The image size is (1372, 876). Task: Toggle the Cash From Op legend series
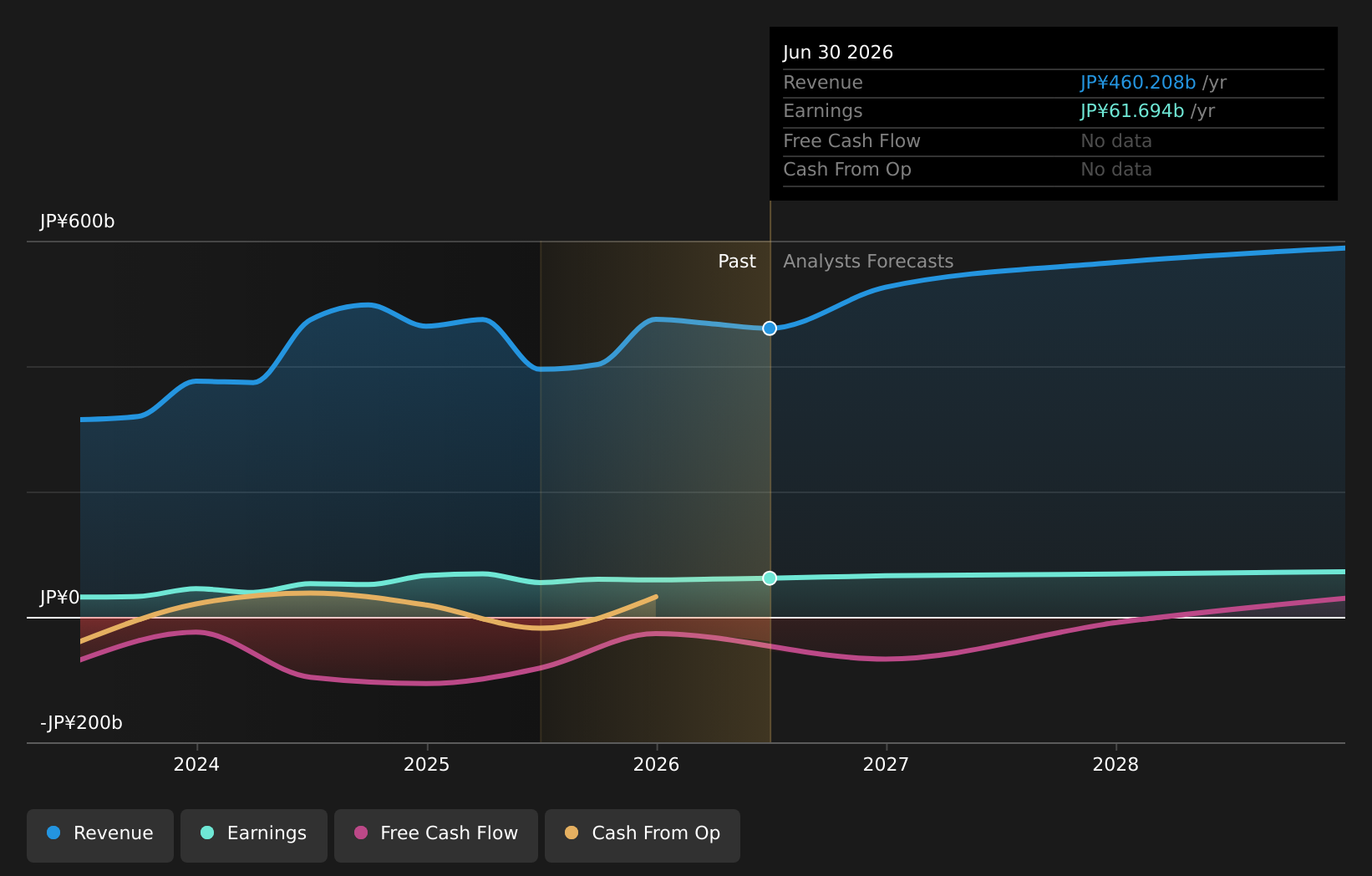pos(643,835)
